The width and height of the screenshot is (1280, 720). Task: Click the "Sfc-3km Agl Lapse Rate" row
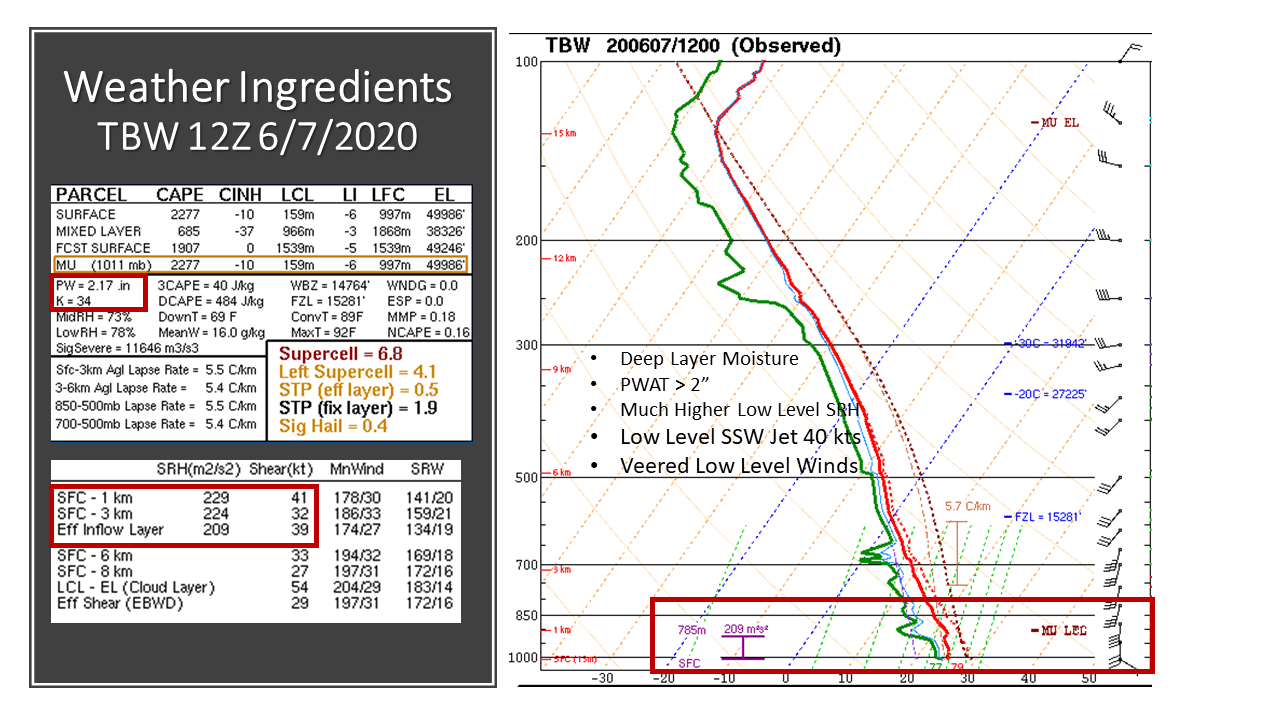pyautogui.click(x=157, y=370)
